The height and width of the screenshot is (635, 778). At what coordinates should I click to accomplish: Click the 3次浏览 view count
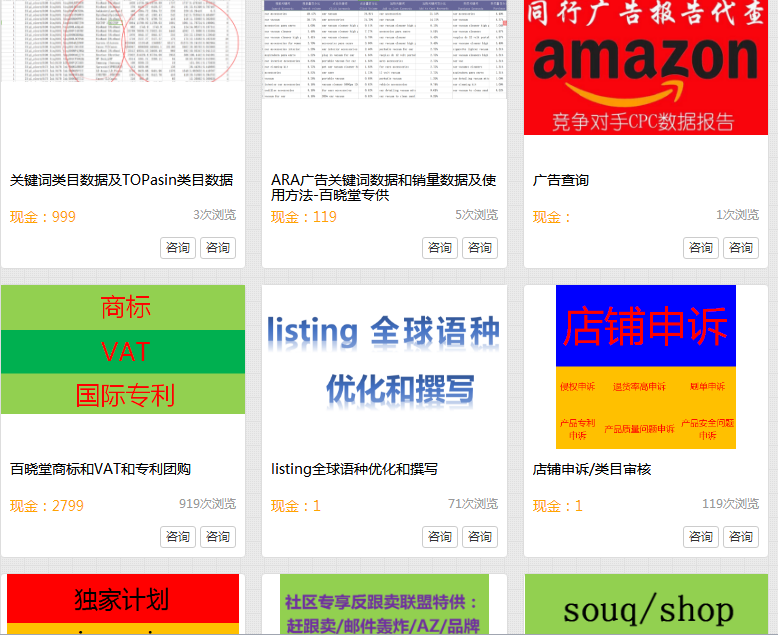click(214, 215)
